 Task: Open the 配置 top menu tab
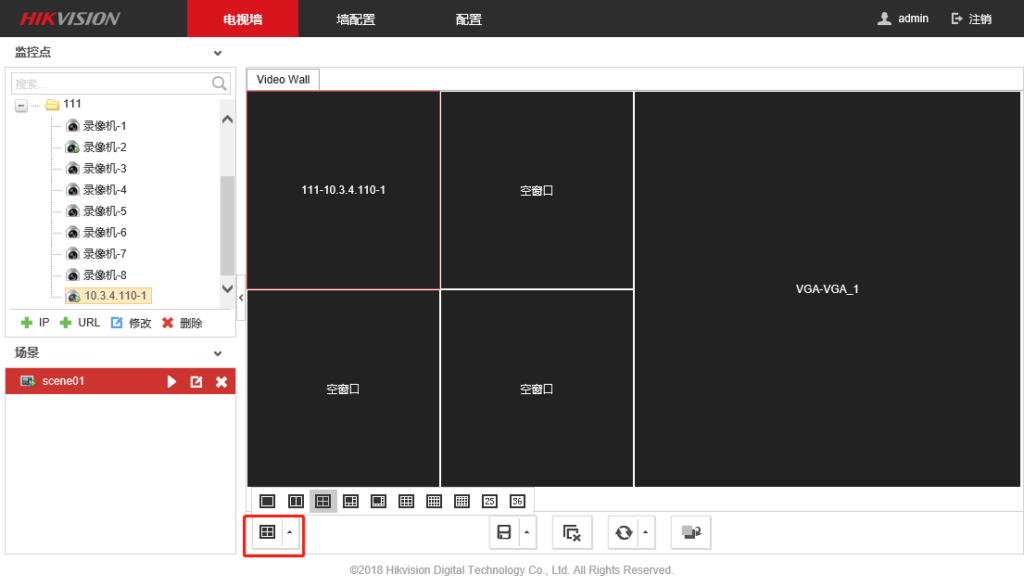(x=468, y=19)
